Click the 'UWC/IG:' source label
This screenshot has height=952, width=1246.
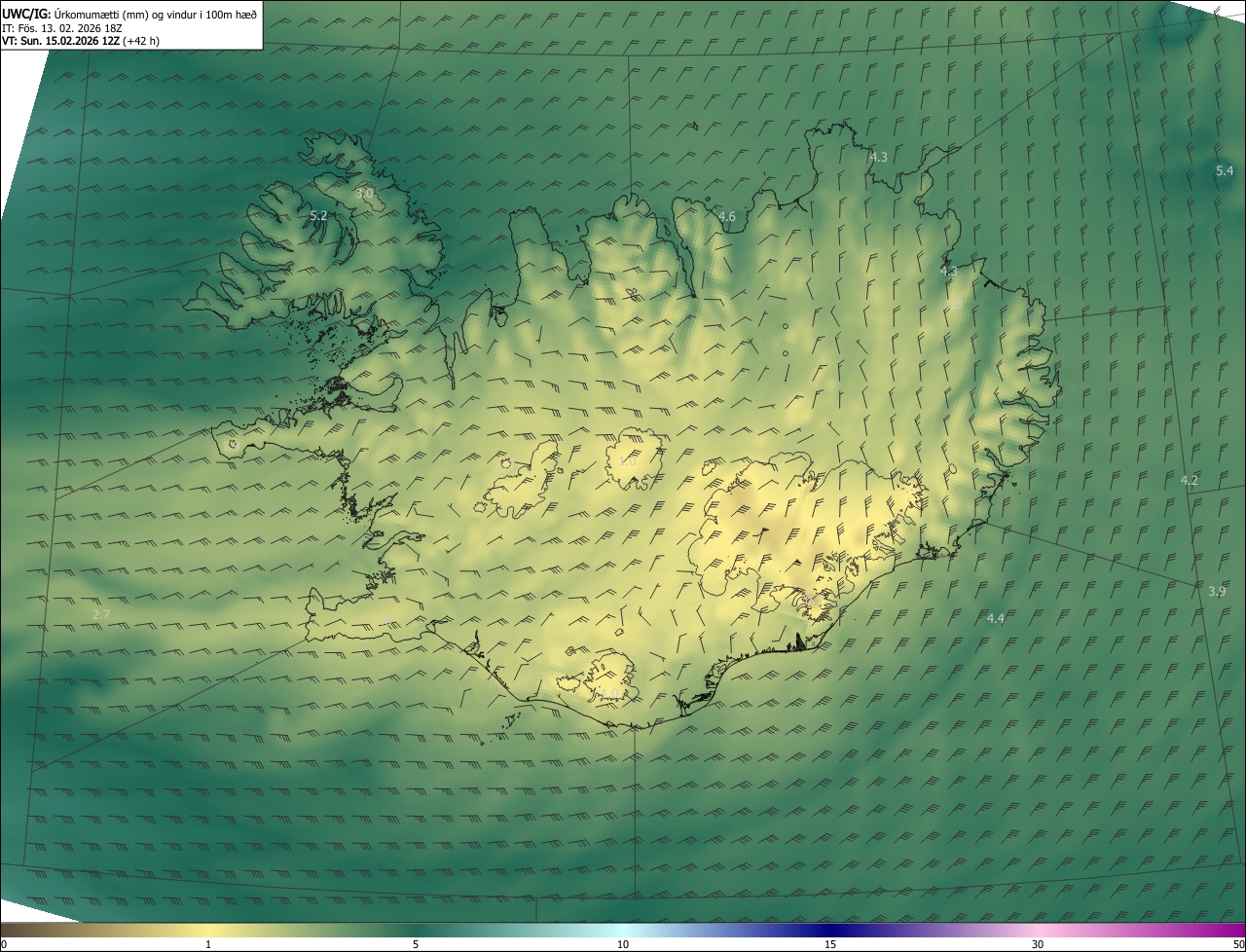pyautogui.click(x=25, y=13)
